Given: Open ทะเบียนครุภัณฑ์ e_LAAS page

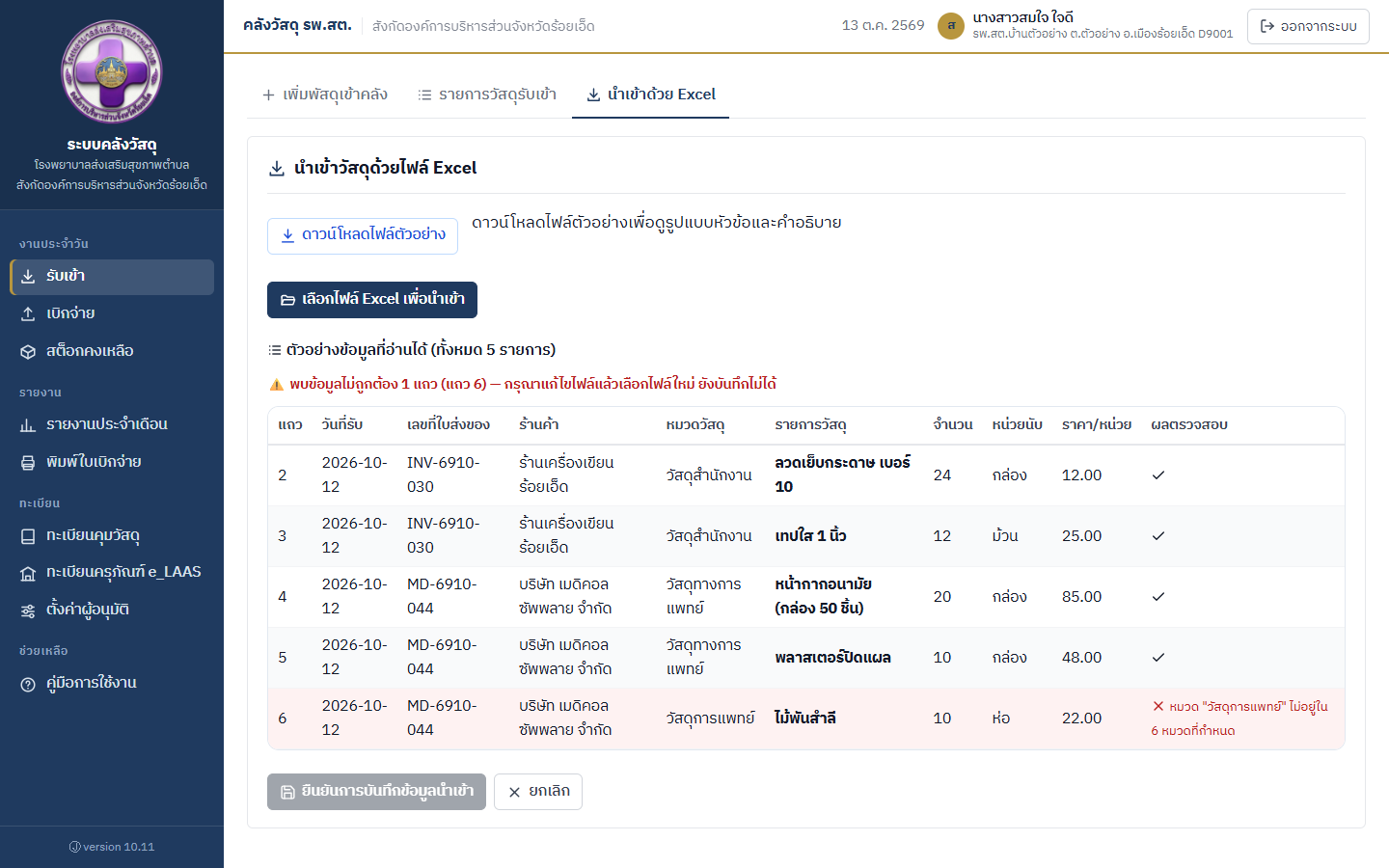Looking at the screenshot, I should (112, 573).
